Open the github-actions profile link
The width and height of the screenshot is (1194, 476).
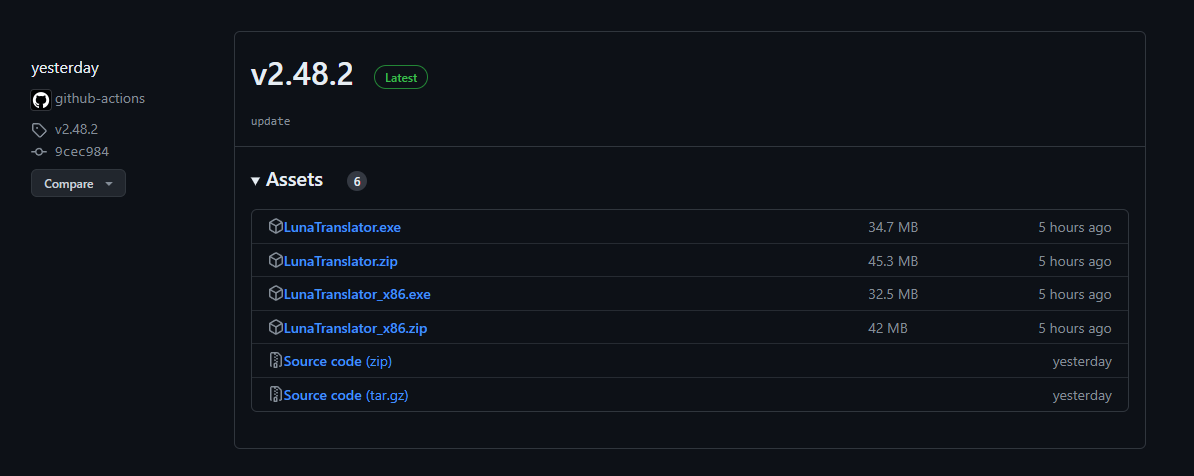tap(100, 98)
